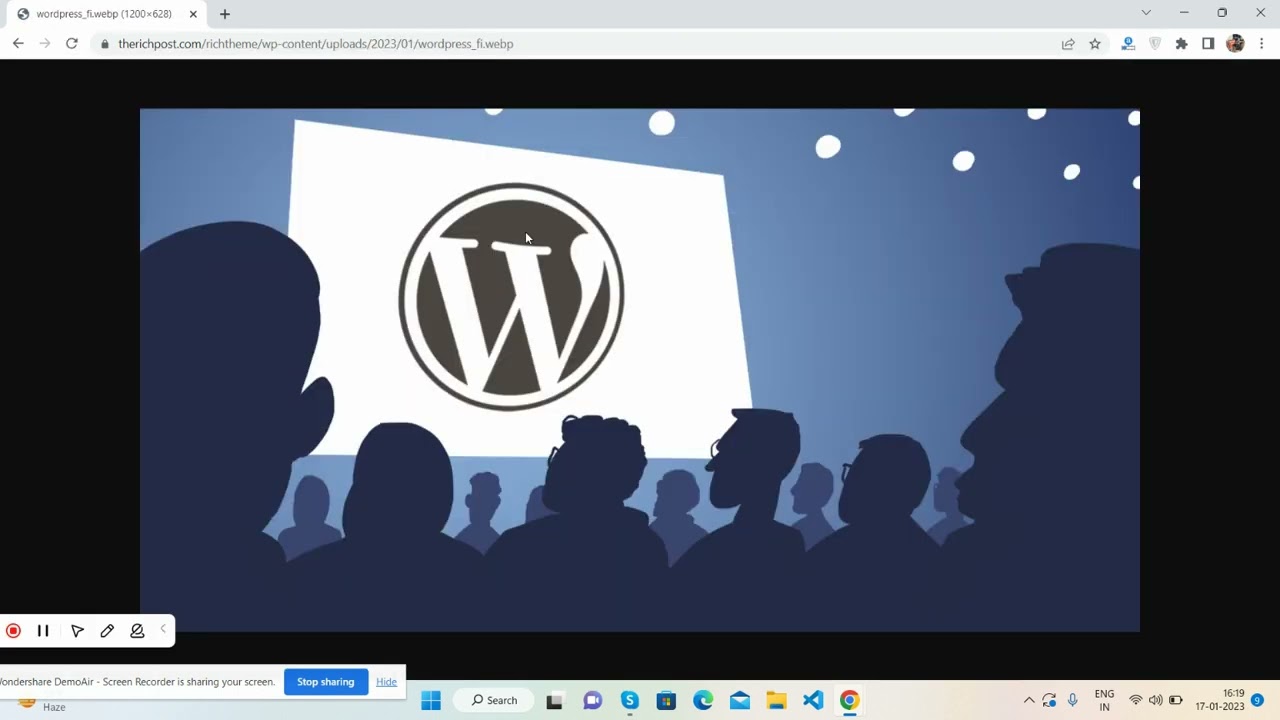1280x720 pixels.
Task: Open the battery status tray icon
Action: coord(1176,700)
